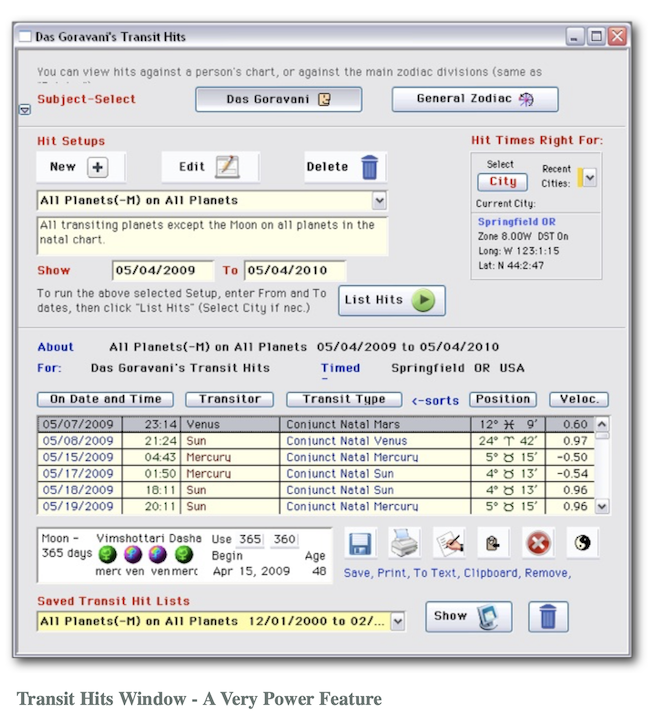Click the yin-yang symbol icon
The height and width of the screenshot is (723, 655).
coord(583,544)
